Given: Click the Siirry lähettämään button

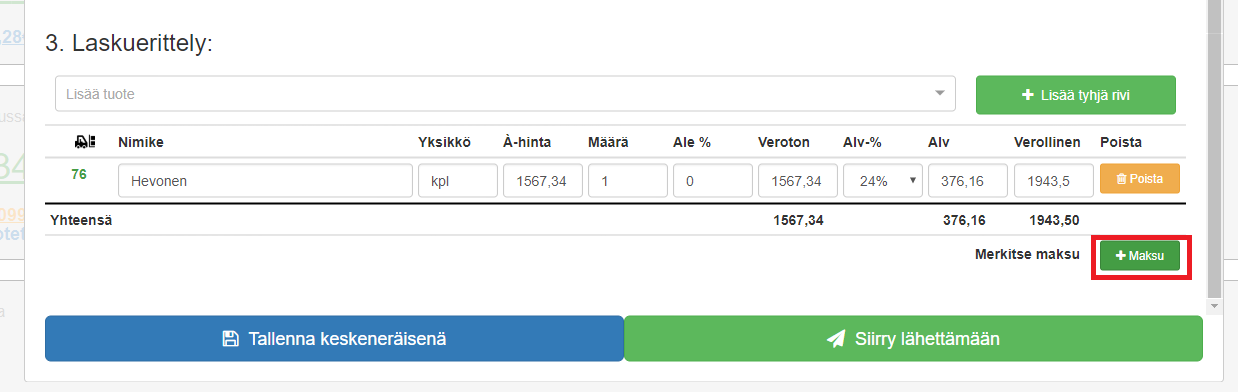Looking at the screenshot, I should (913, 338).
